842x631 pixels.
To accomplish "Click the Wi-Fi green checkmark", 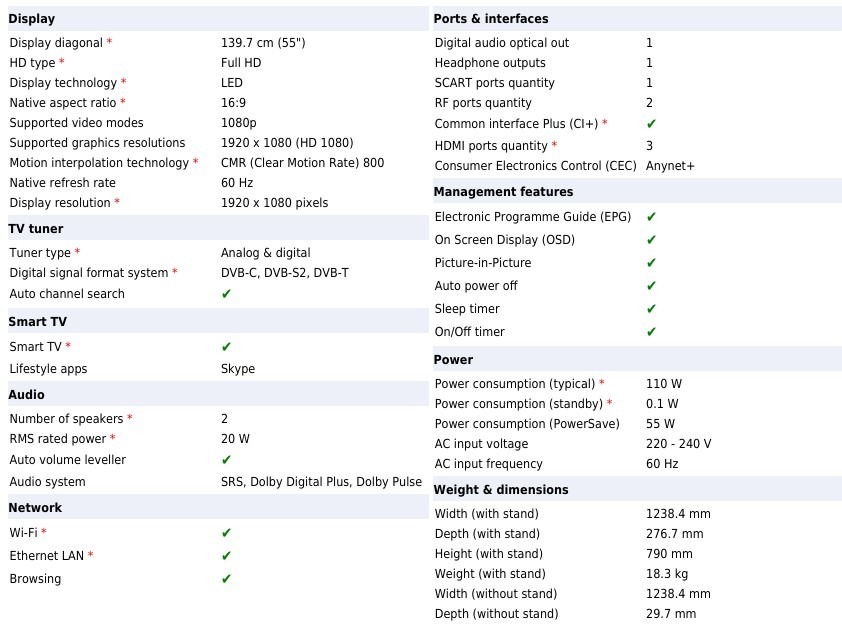I will point(226,533).
